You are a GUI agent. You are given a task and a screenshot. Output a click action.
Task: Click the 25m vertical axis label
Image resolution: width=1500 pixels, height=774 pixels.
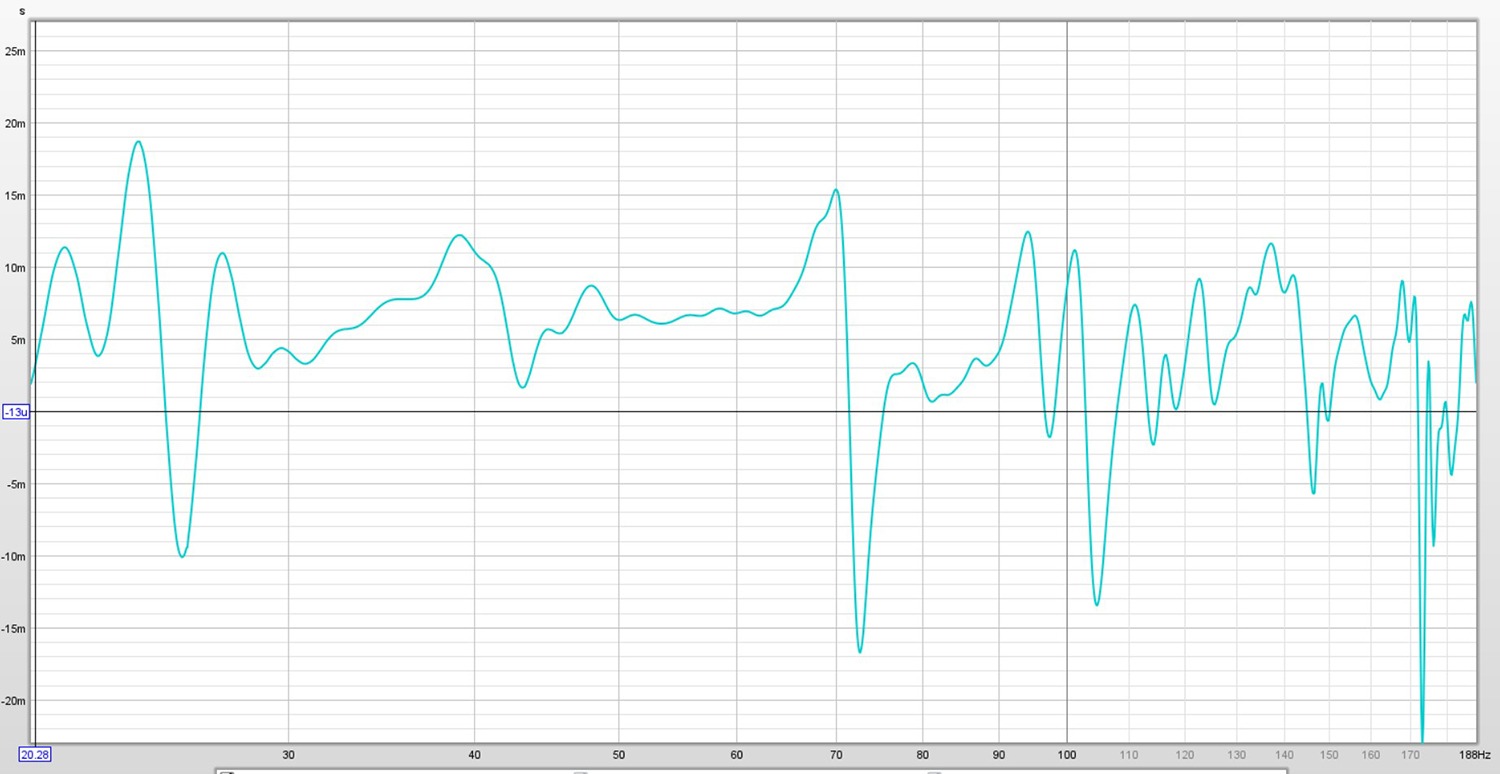(15, 51)
